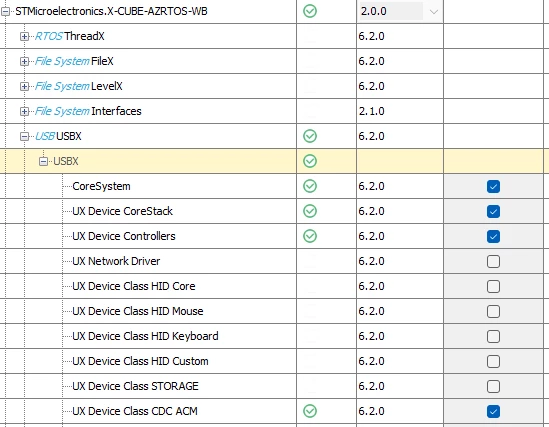Click the 6.2.0 version of CDC ACM

coord(371,411)
